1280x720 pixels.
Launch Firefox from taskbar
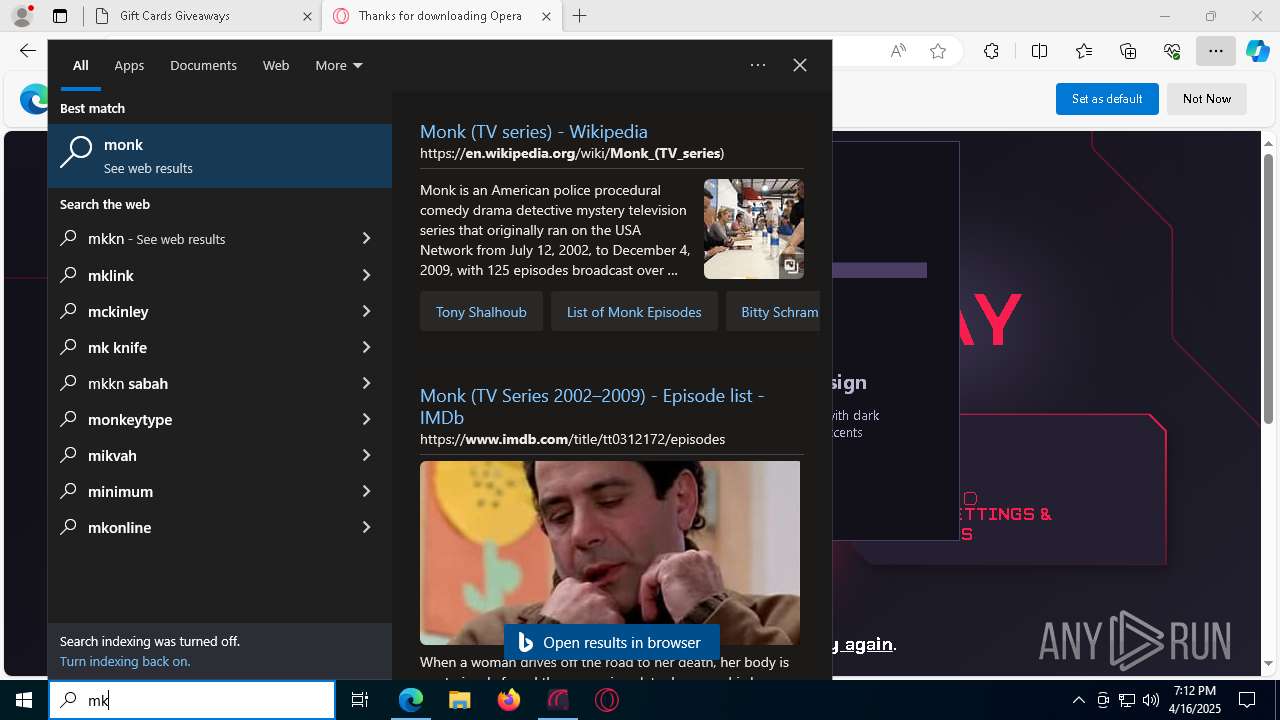[509, 700]
